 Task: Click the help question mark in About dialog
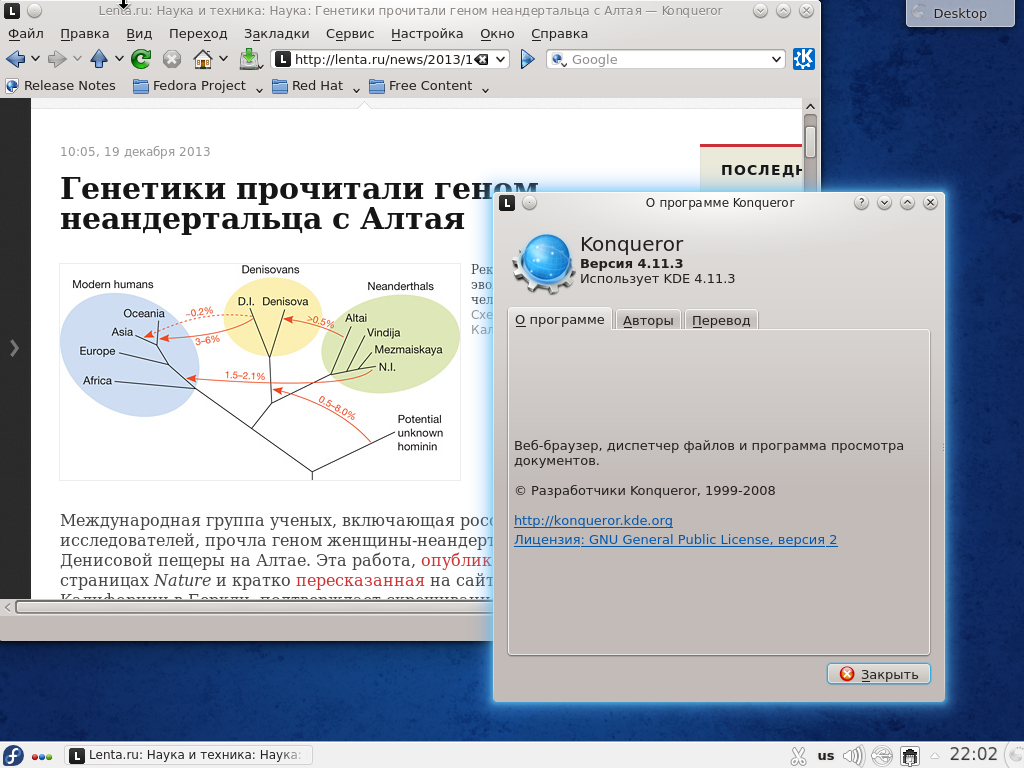pyautogui.click(x=861, y=203)
